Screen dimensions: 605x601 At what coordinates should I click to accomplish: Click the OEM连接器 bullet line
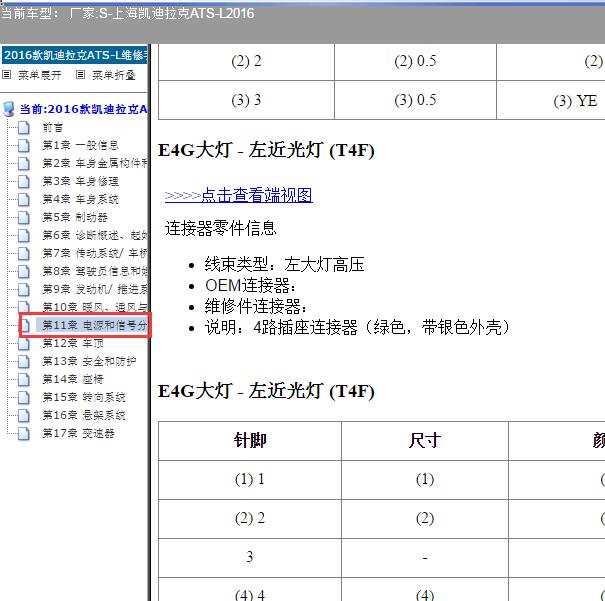click(x=250, y=286)
